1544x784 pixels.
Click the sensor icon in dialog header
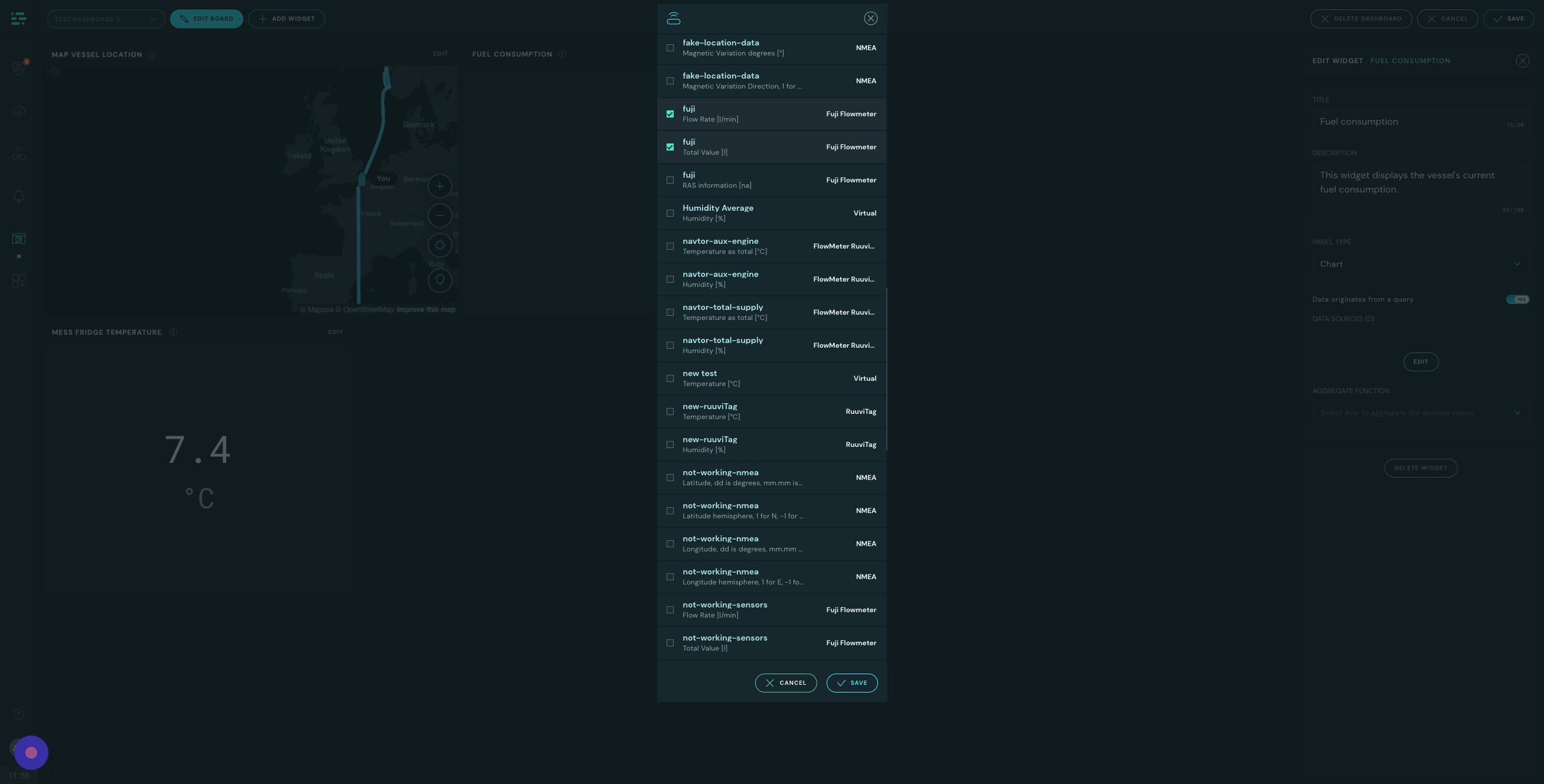tap(673, 18)
